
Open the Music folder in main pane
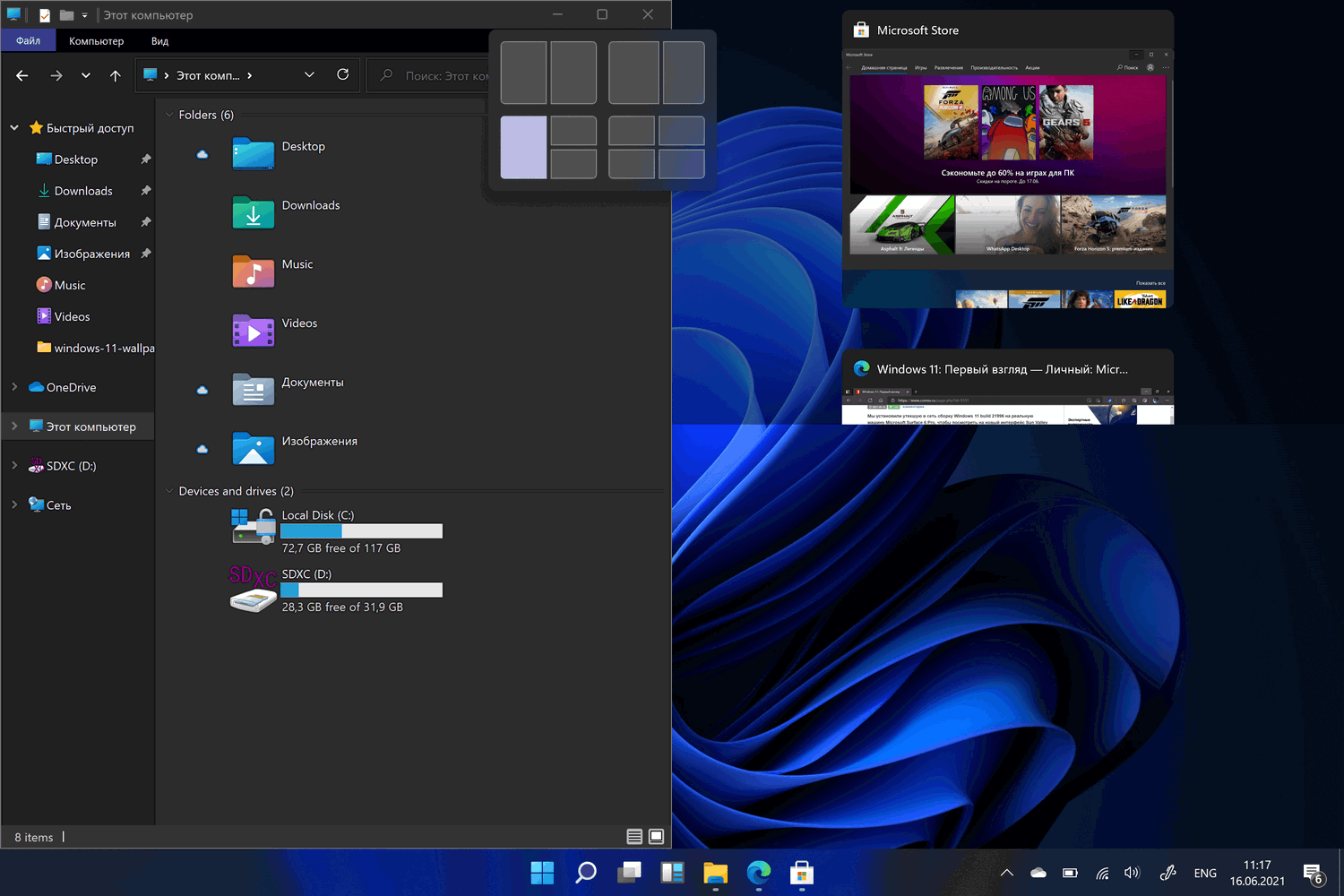click(253, 271)
